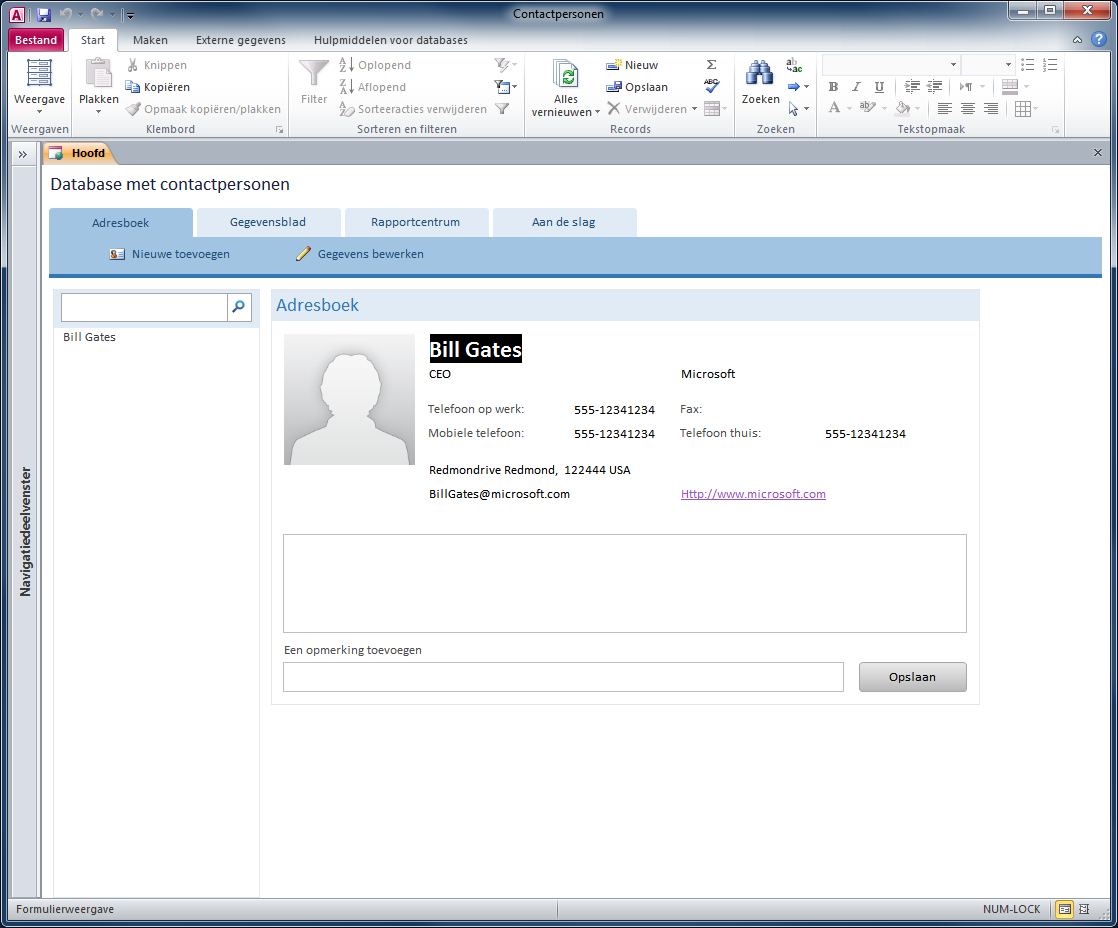
Task: Toggle the Totals sigma button
Action: click(712, 65)
